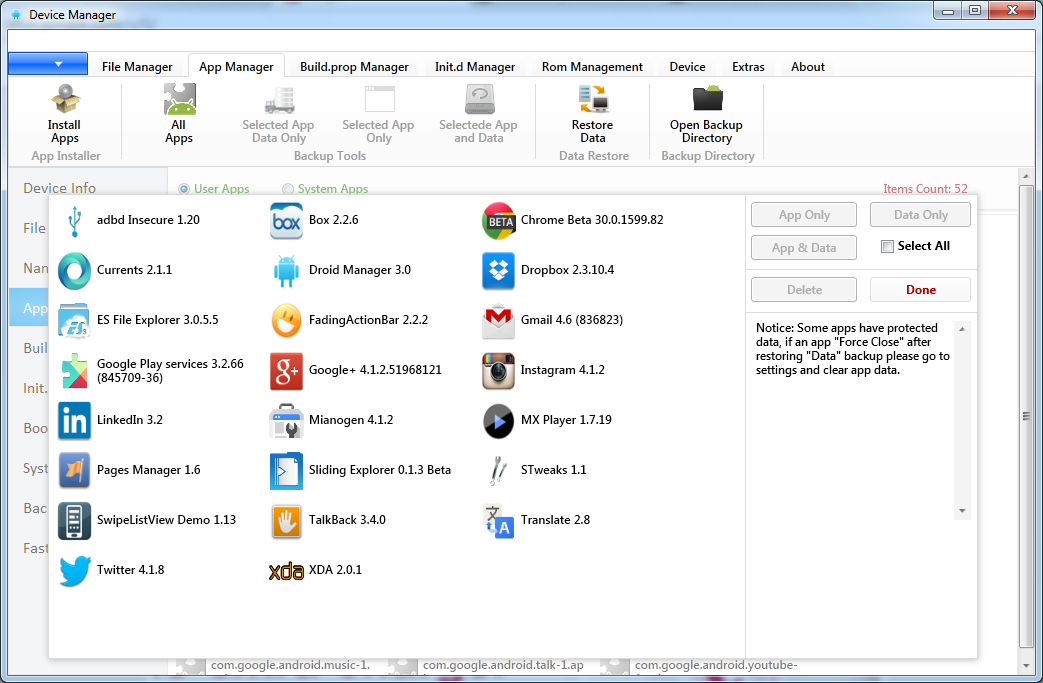The height and width of the screenshot is (683, 1043).
Task: Click the Restore Data icon
Action: [x=593, y=101]
